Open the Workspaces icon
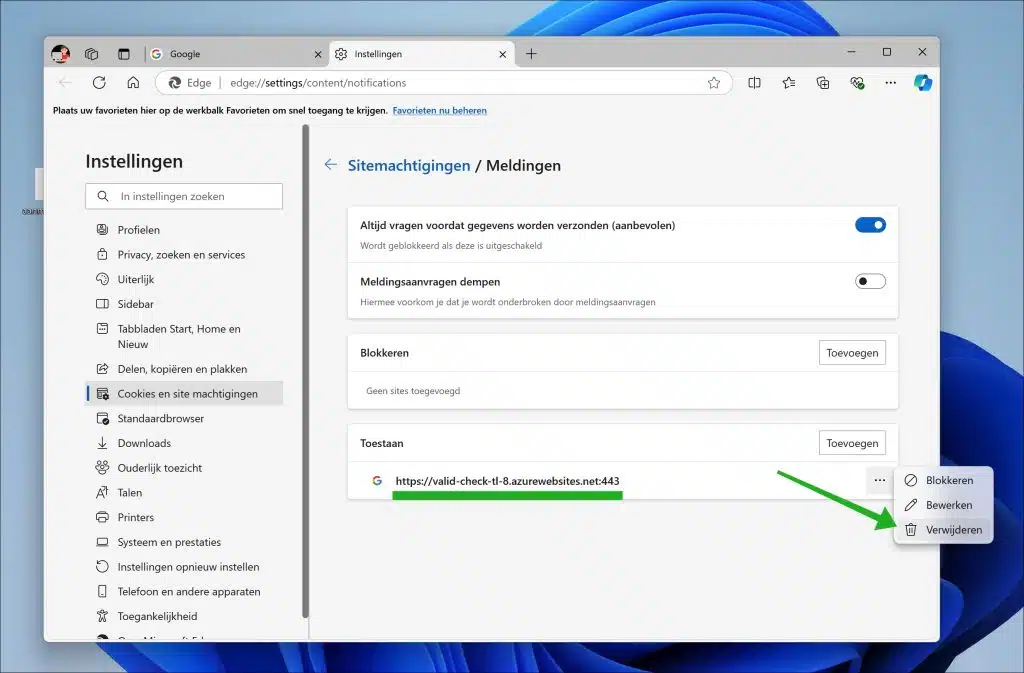 tap(91, 54)
